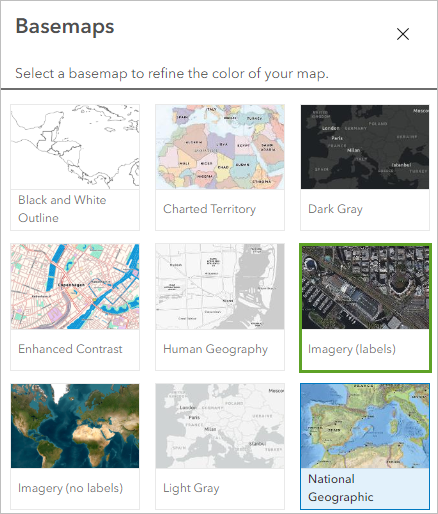Select the Enhanced Contrast map thumbnail
The width and height of the screenshot is (438, 514).
tap(75, 287)
